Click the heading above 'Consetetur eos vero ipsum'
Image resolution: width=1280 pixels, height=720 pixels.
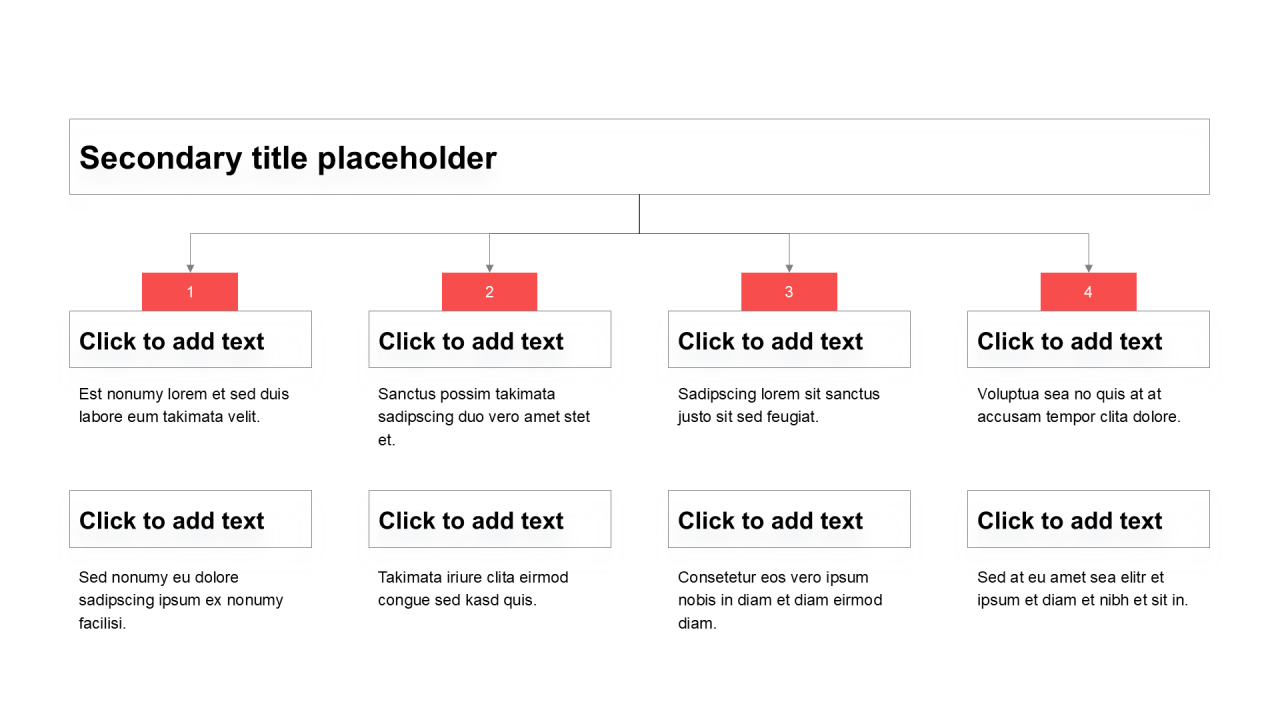coord(789,519)
